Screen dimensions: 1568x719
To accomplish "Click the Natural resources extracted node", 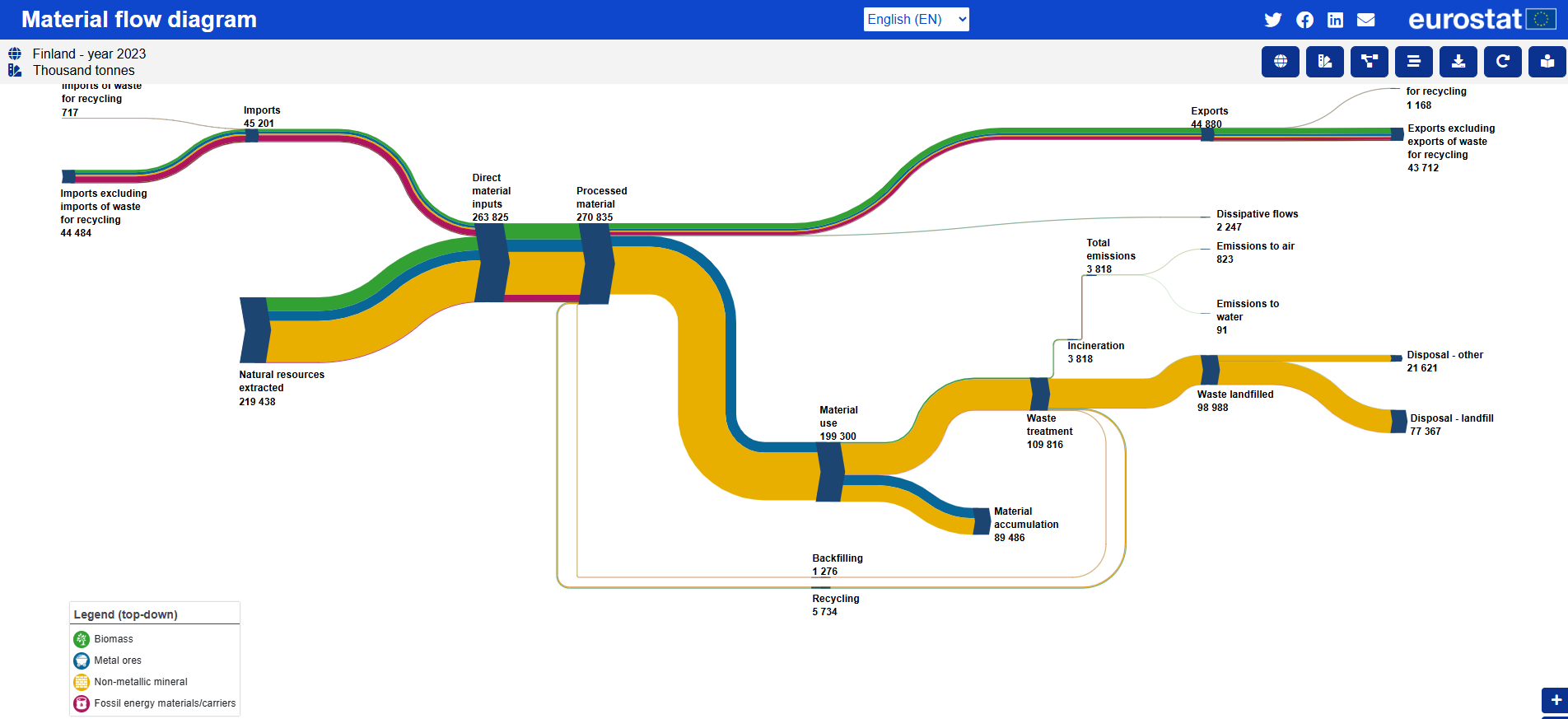I will click(x=254, y=330).
